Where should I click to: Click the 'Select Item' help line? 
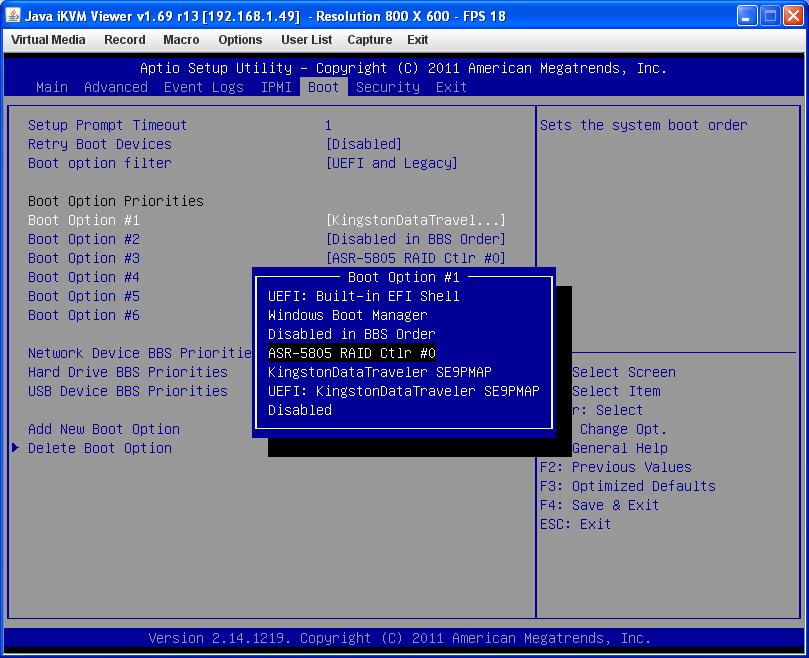pos(616,391)
